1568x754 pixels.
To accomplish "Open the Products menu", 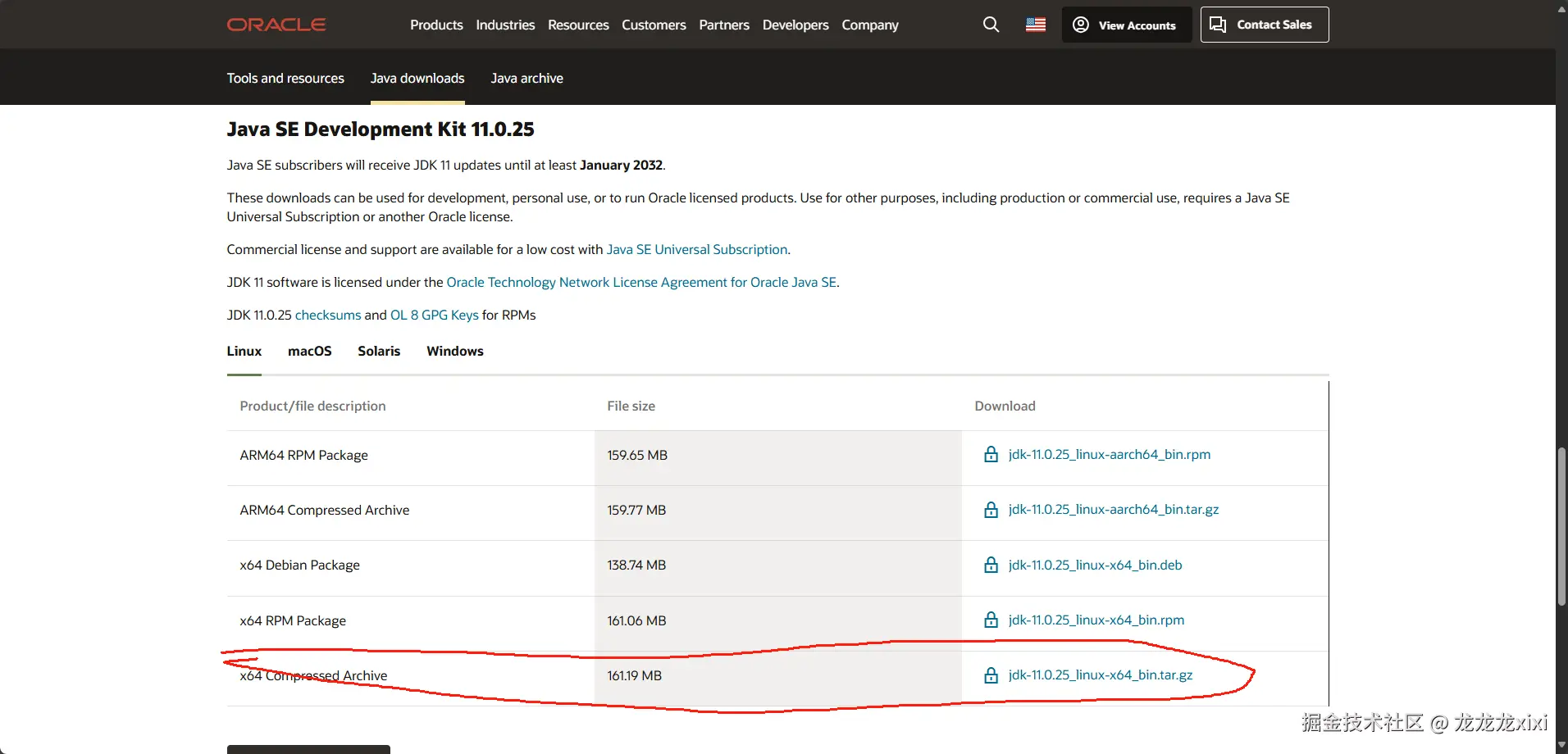I will click(436, 25).
